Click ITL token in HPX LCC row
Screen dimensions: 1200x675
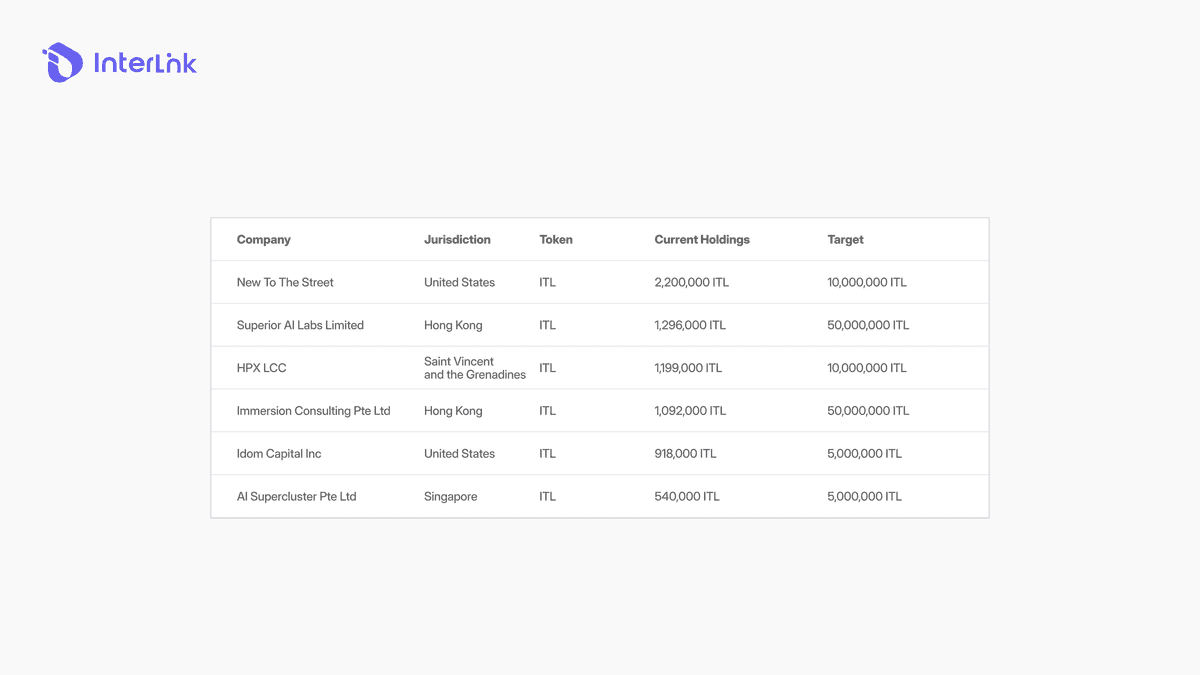(x=547, y=368)
